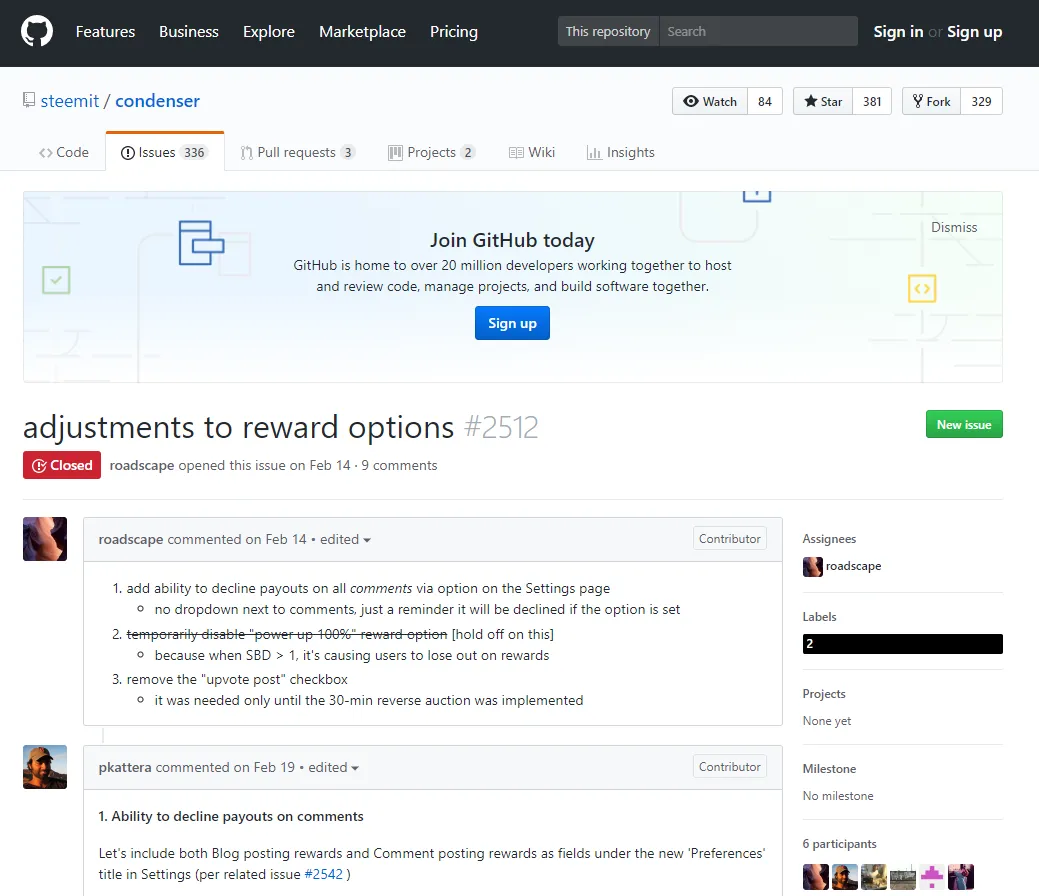Screen dimensions: 1039x896
Task: Click first participant avatar in participants list
Action: coord(816,877)
